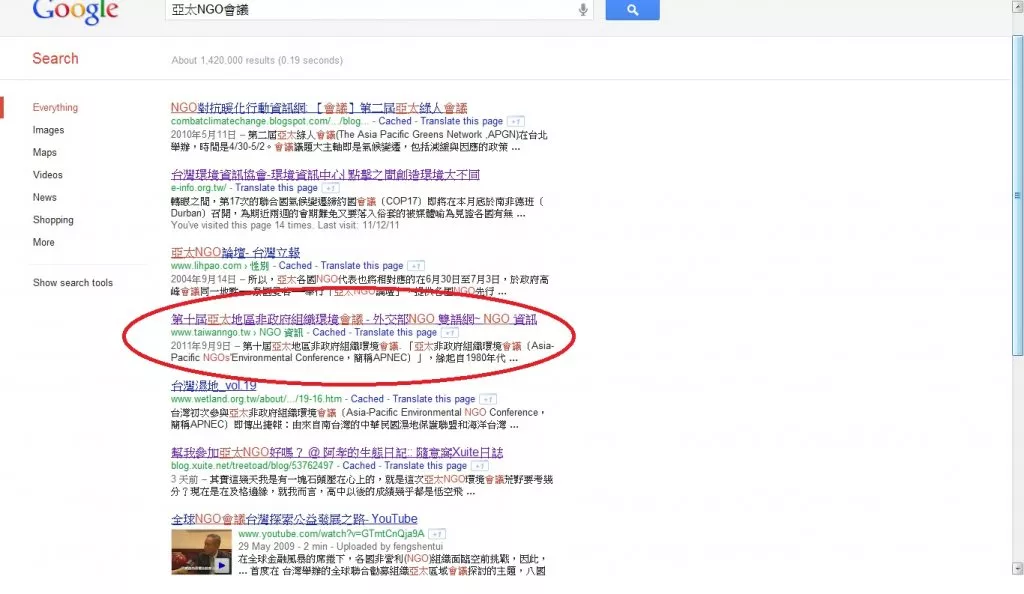Expand More search categories in sidebar
This screenshot has height=594, width=1024.
(44, 242)
